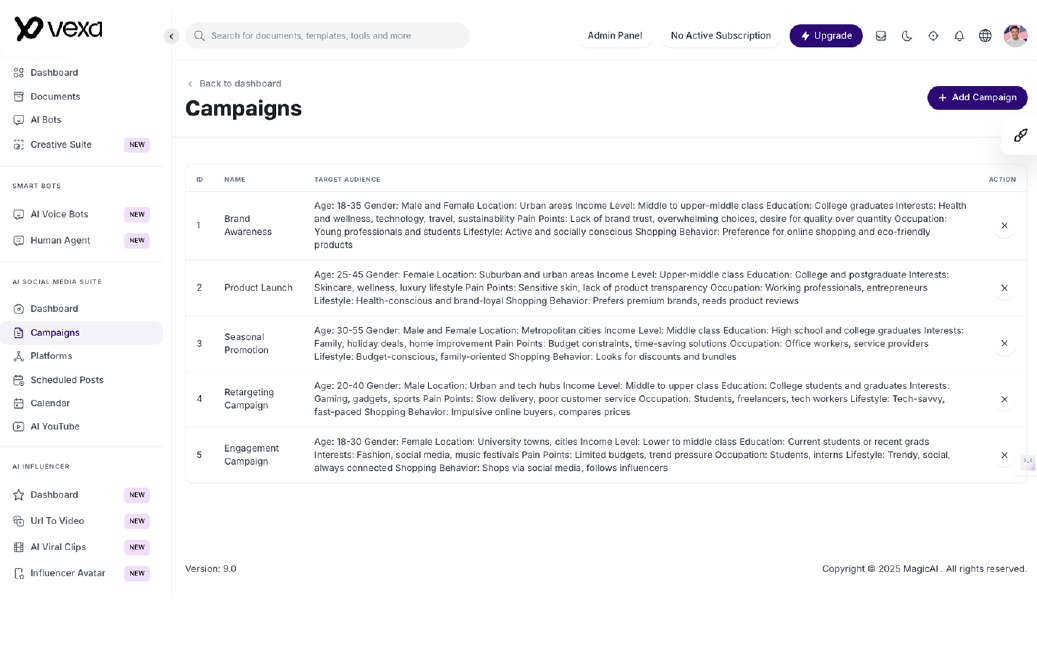Open AI Voice Bots in sidebar
The width and height of the screenshot is (1037, 659).
59,214
